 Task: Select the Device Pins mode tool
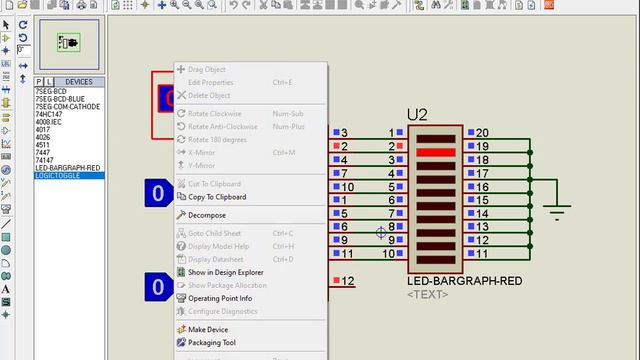pos(6,131)
